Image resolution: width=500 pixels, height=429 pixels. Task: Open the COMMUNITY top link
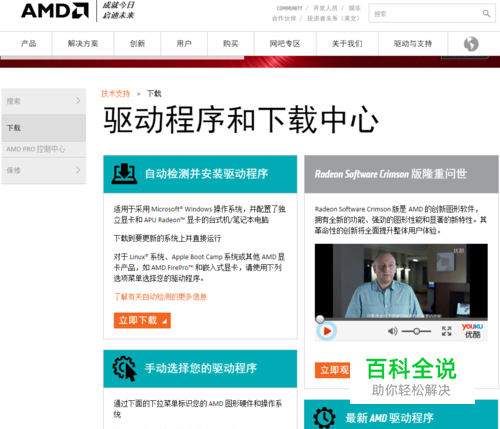point(289,8)
